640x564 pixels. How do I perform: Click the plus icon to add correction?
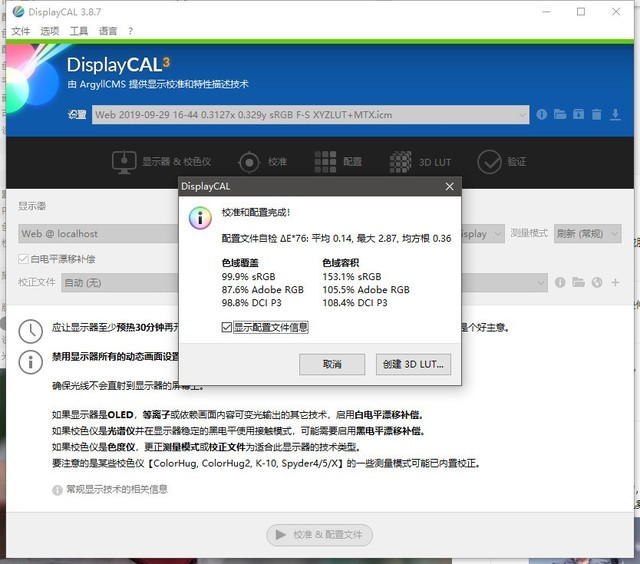[x=615, y=282]
